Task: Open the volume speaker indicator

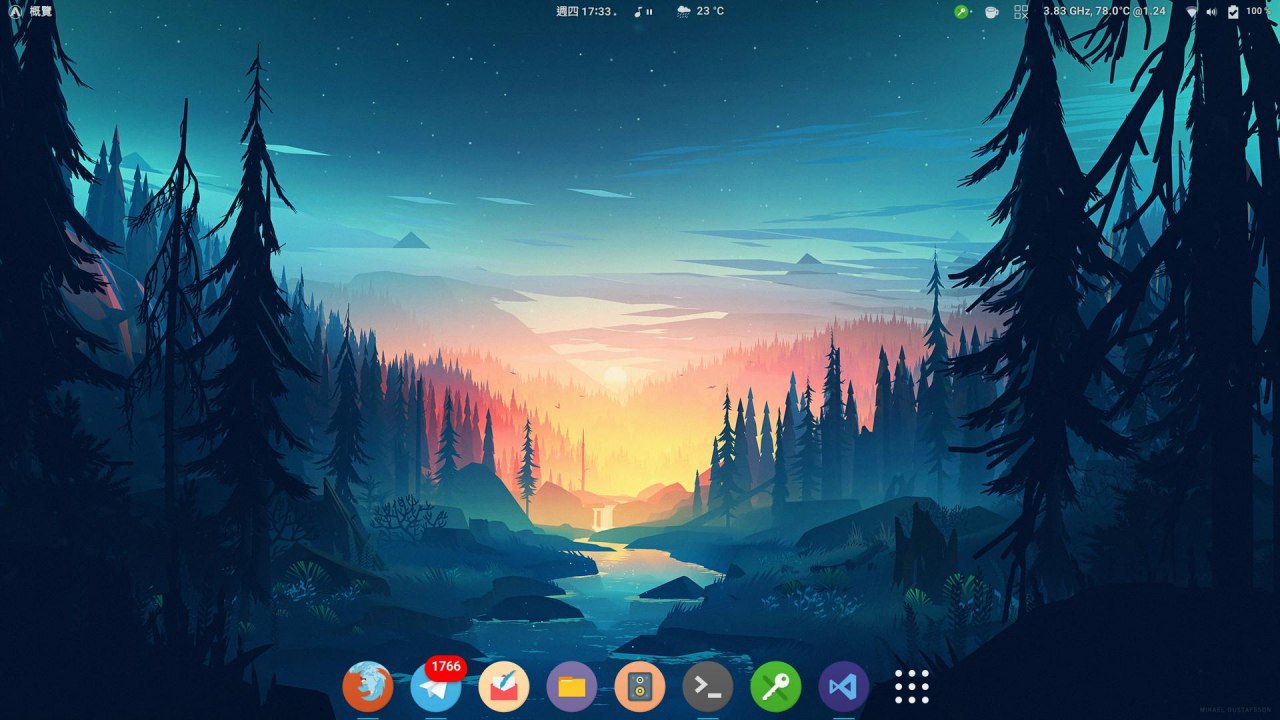Action: point(1212,11)
